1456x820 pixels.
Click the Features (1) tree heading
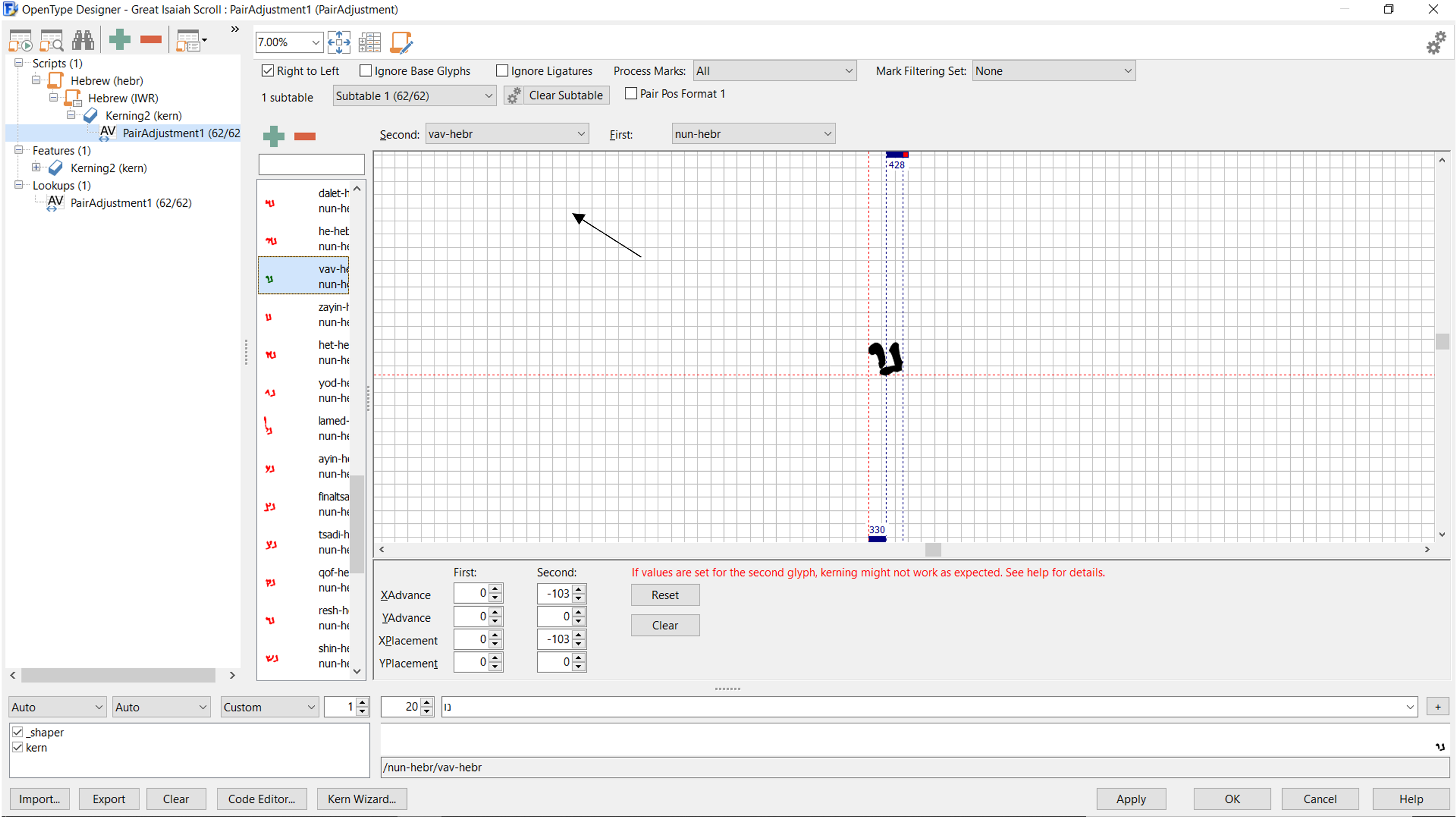pyautogui.click(x=61, y=150)
